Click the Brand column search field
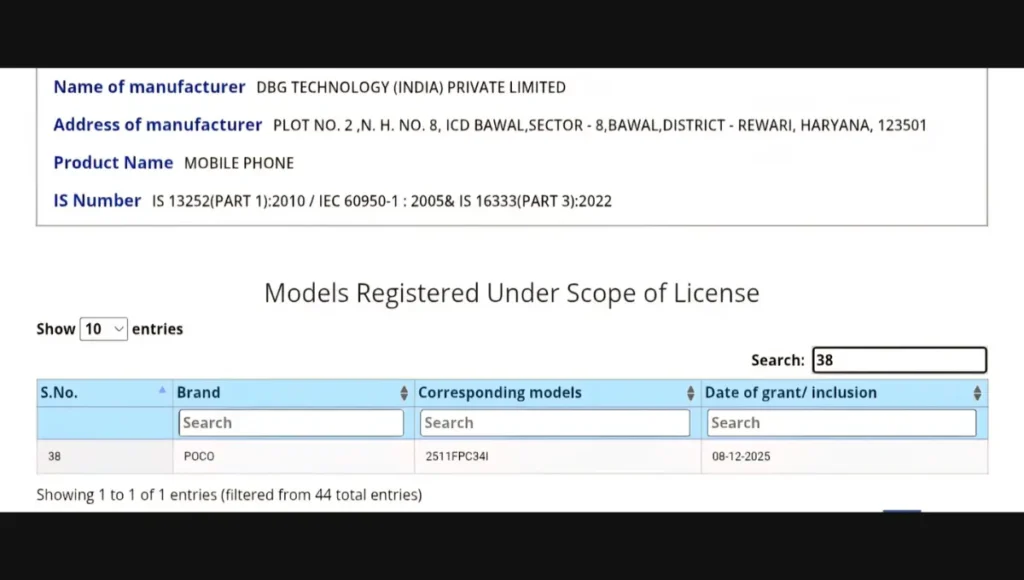This screenshot has width=1024, height=580. 291,423
